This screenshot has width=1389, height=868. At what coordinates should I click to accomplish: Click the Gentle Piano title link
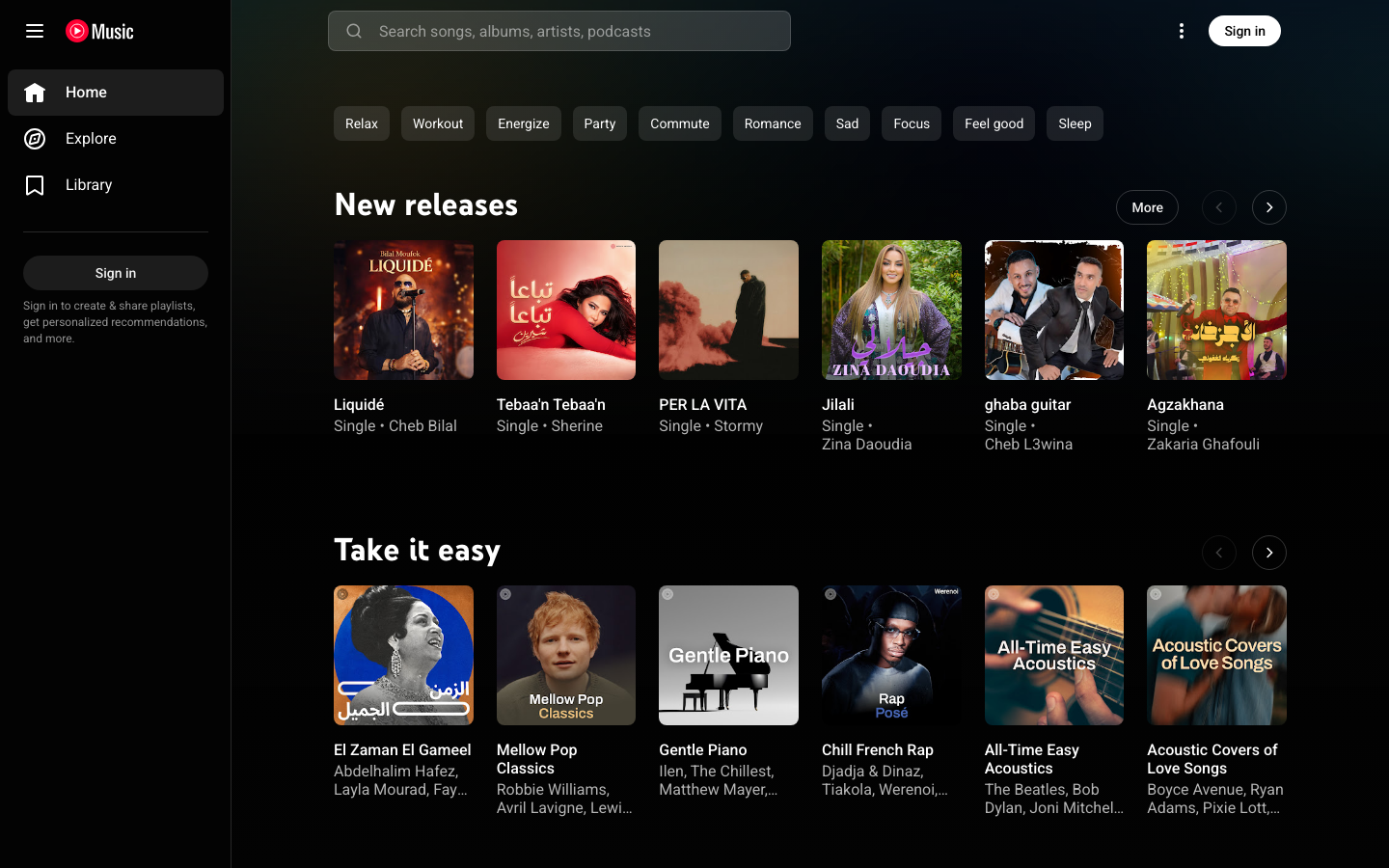point(702,750)
